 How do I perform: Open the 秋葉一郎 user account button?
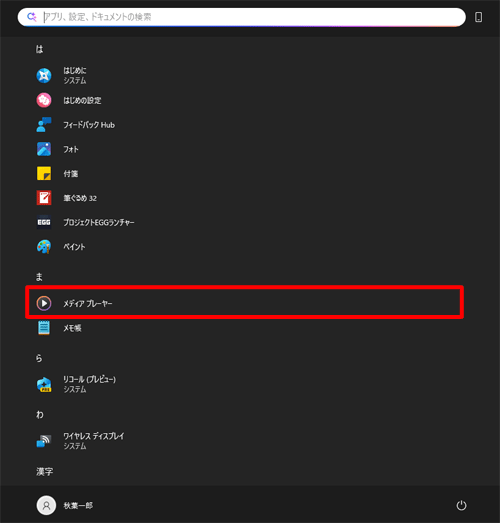click(x=65, y=505)
